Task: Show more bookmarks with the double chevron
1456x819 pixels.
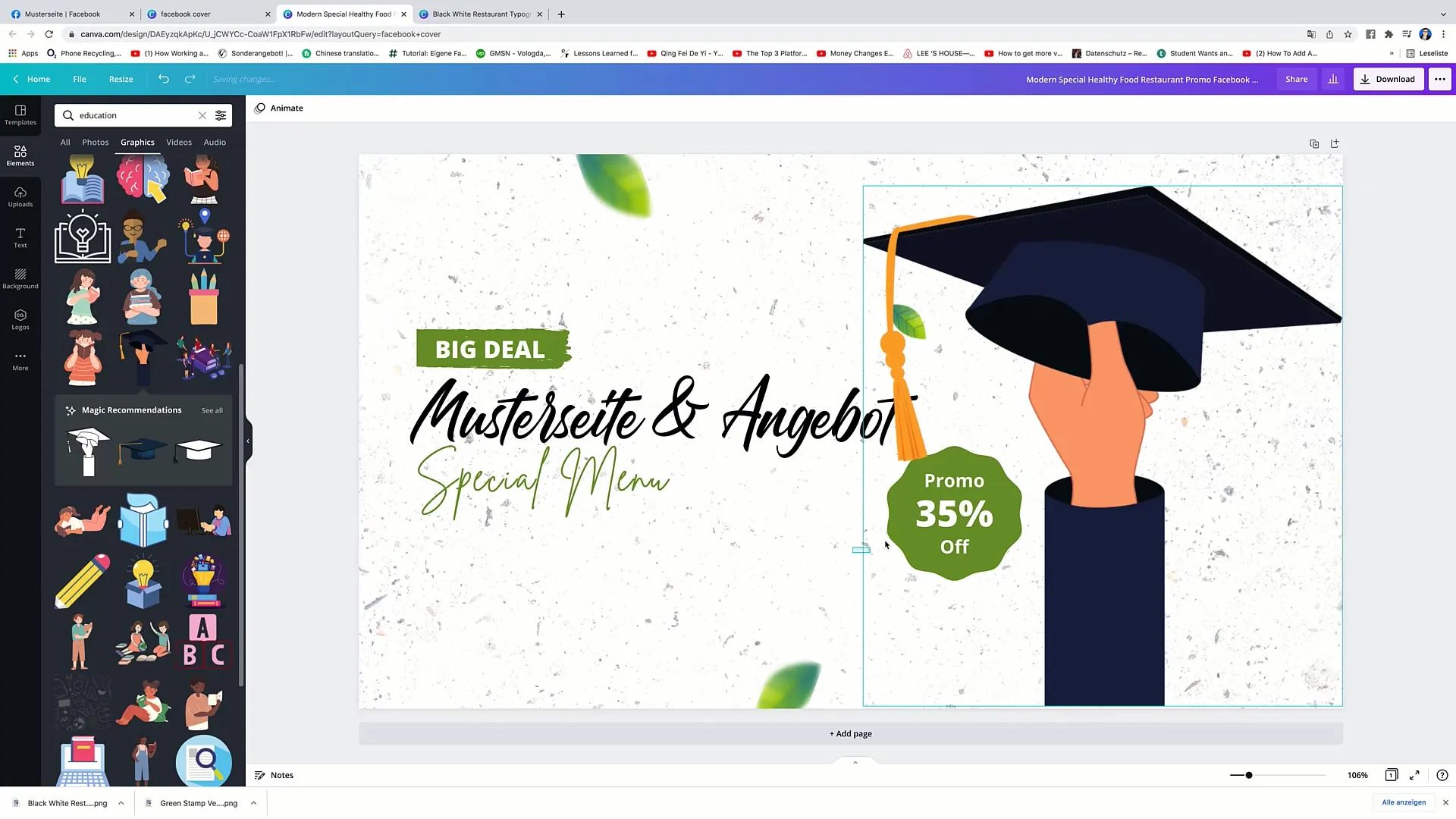Action: point(1392,53)
